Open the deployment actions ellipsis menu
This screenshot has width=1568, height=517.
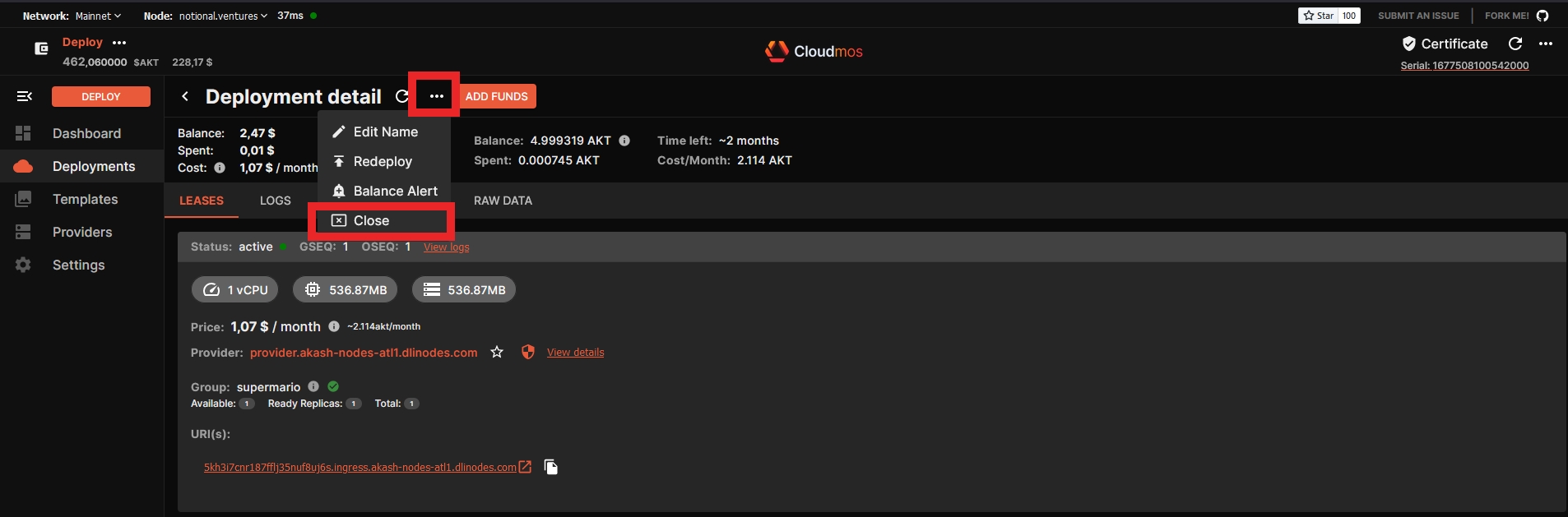436,96
